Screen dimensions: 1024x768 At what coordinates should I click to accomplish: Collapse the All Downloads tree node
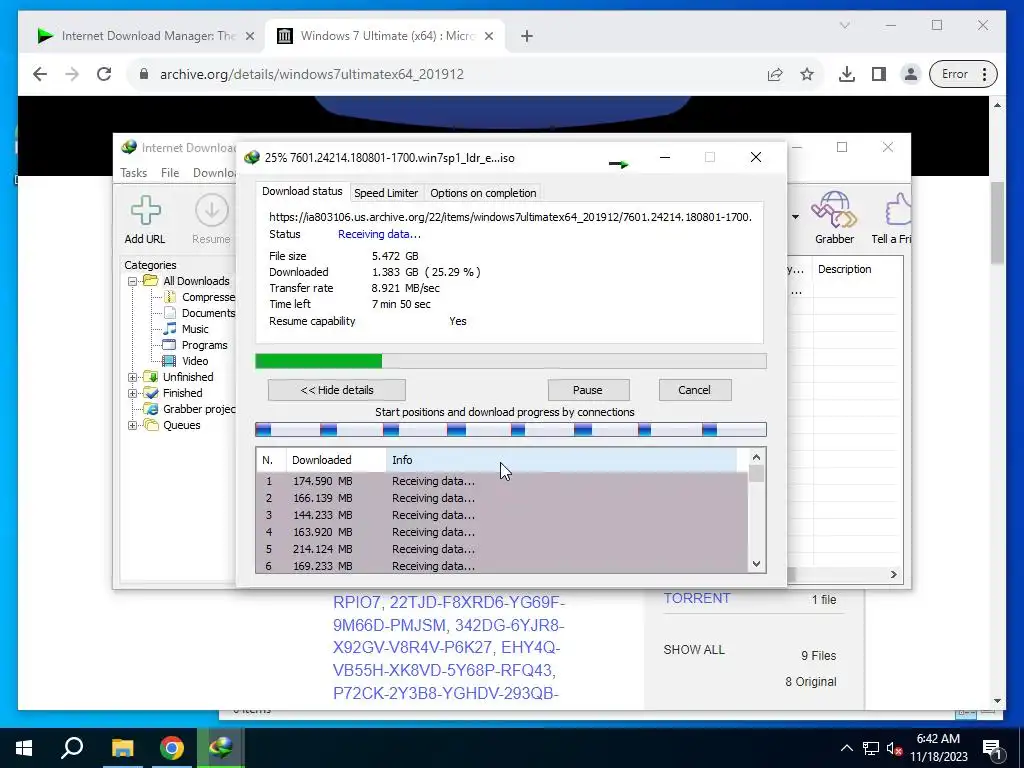pyautogui.click(x=133, y=281)
